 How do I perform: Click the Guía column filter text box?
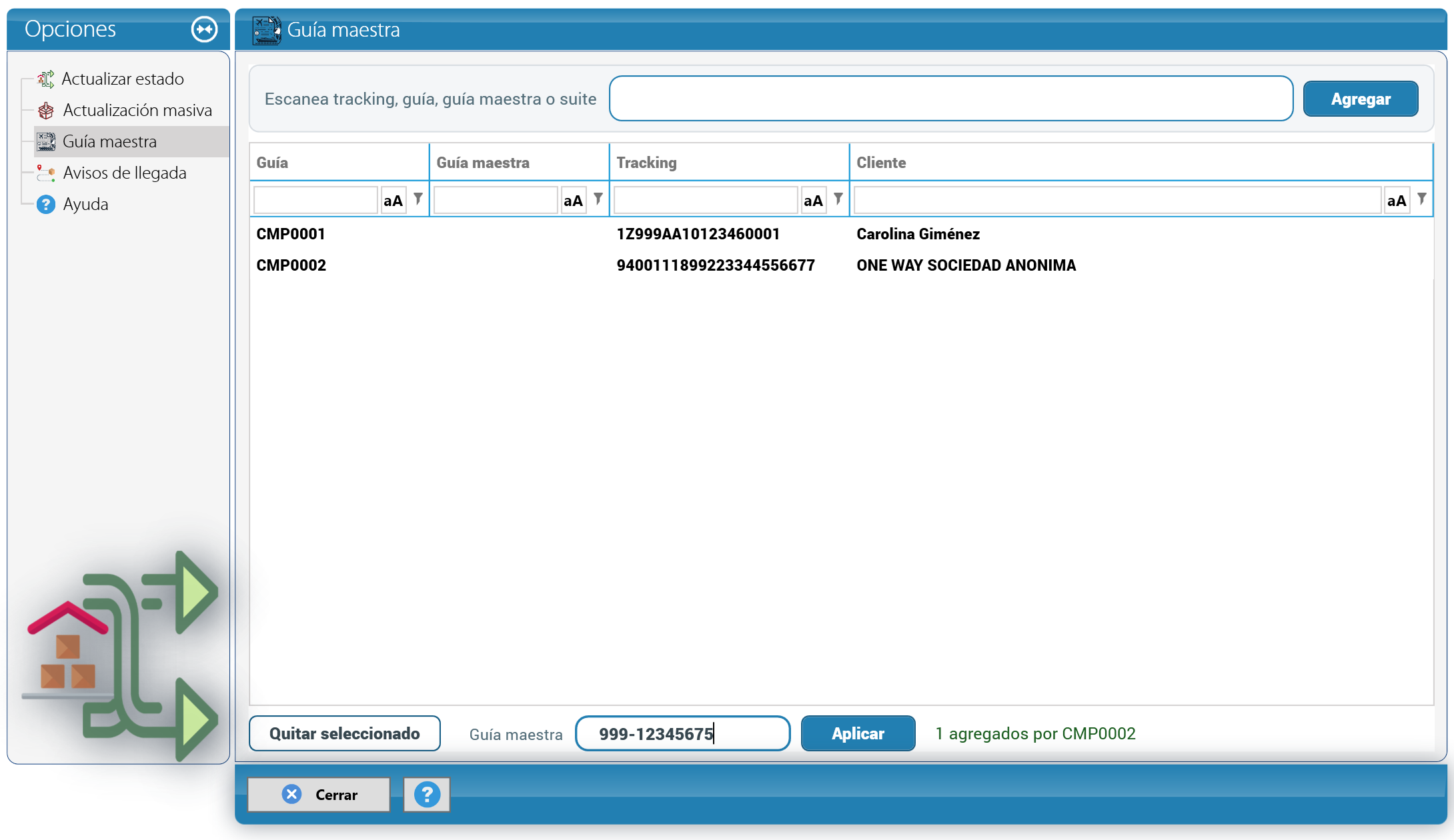click(315, 200)
